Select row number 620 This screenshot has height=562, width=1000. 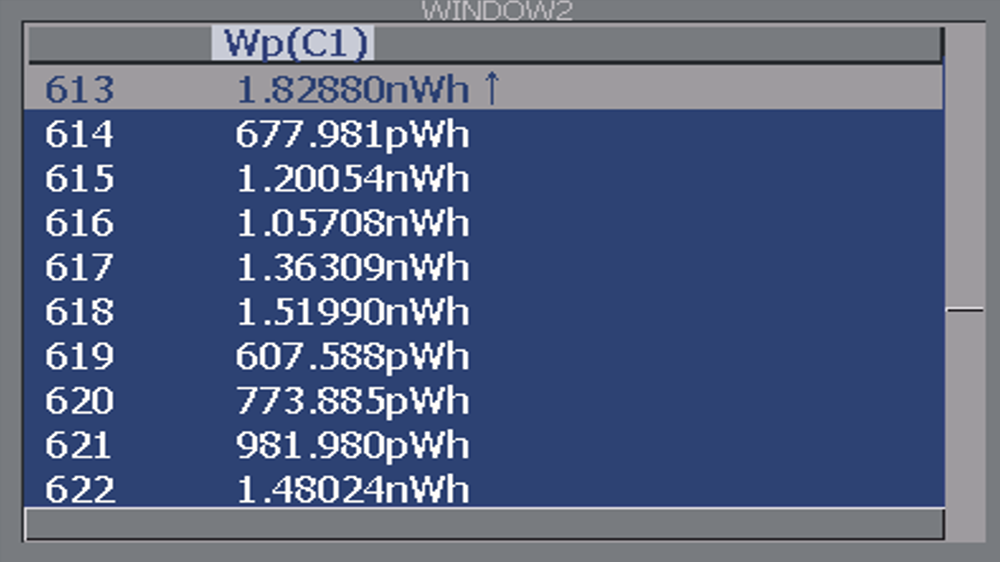click(79, 401)
